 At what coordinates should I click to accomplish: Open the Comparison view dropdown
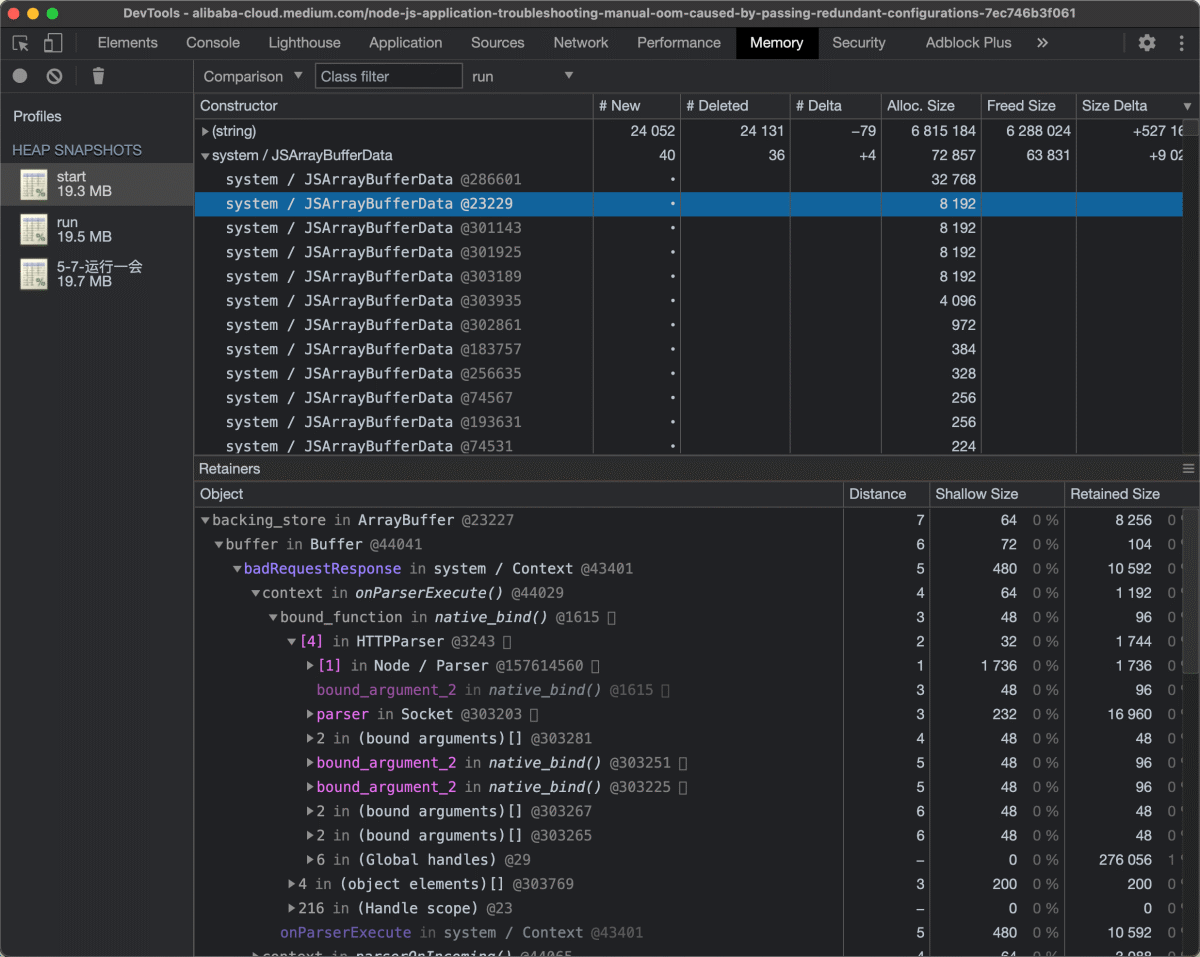(x=253, y=76)
